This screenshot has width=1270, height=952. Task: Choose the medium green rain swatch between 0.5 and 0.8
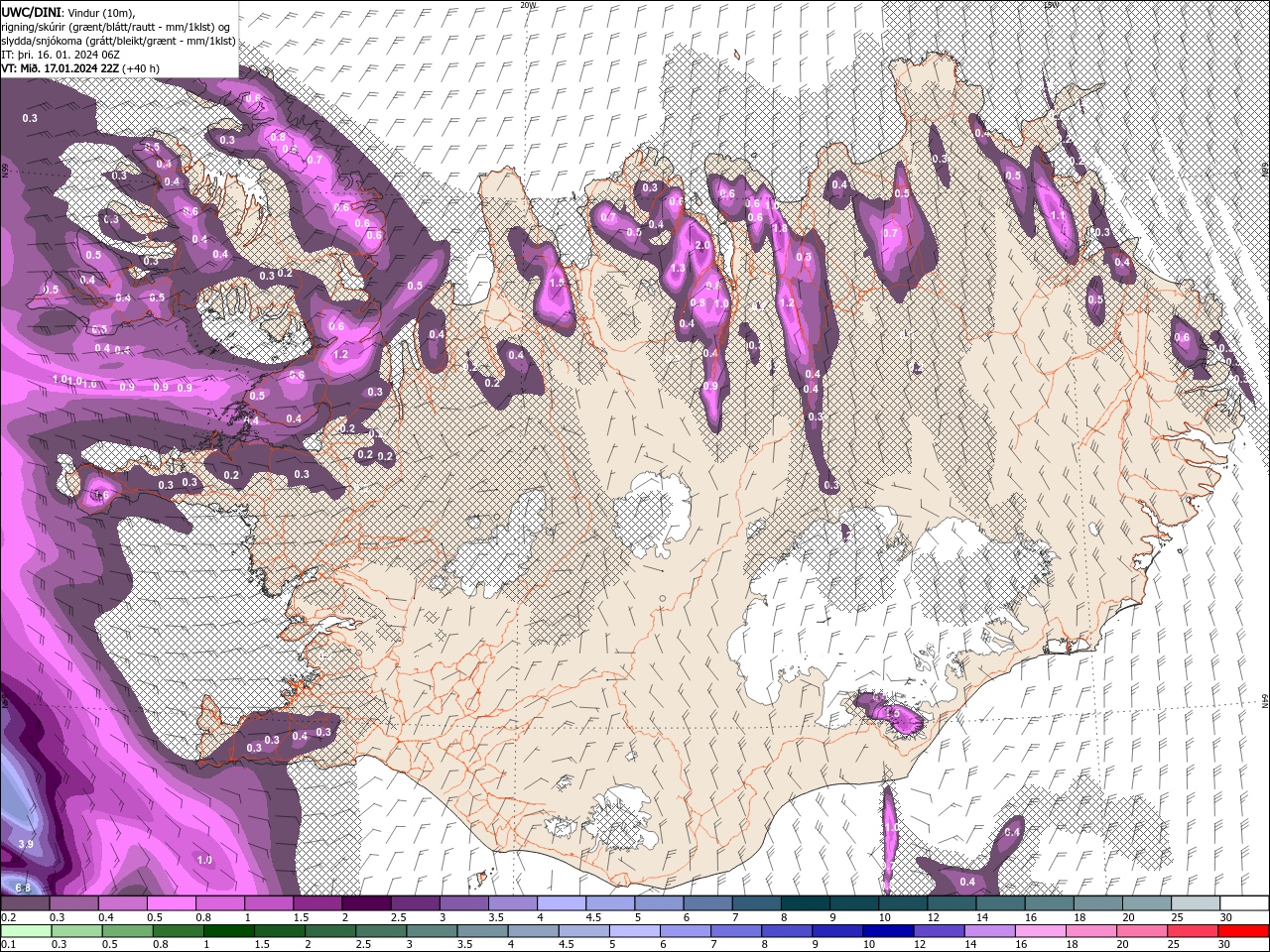coord(127,931)
